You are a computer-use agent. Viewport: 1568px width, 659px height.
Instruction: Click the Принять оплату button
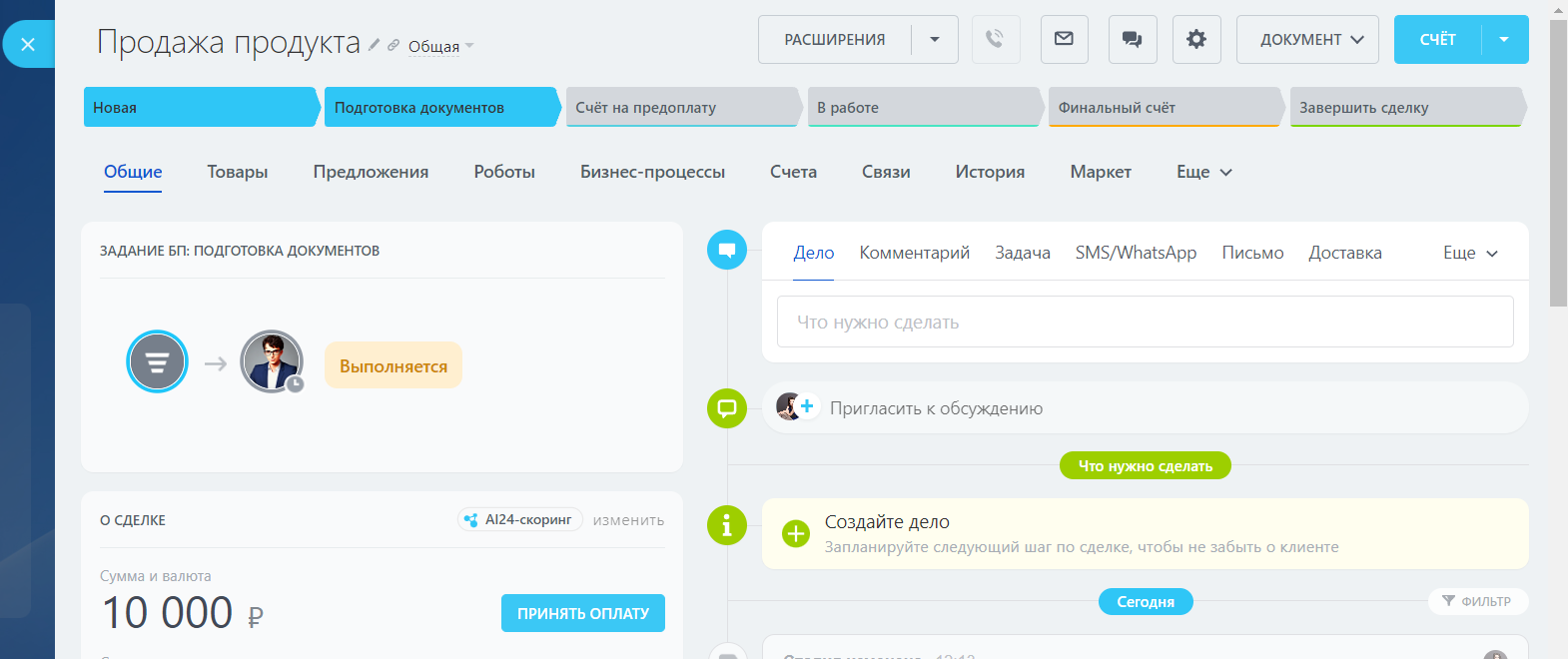point(582,613)
